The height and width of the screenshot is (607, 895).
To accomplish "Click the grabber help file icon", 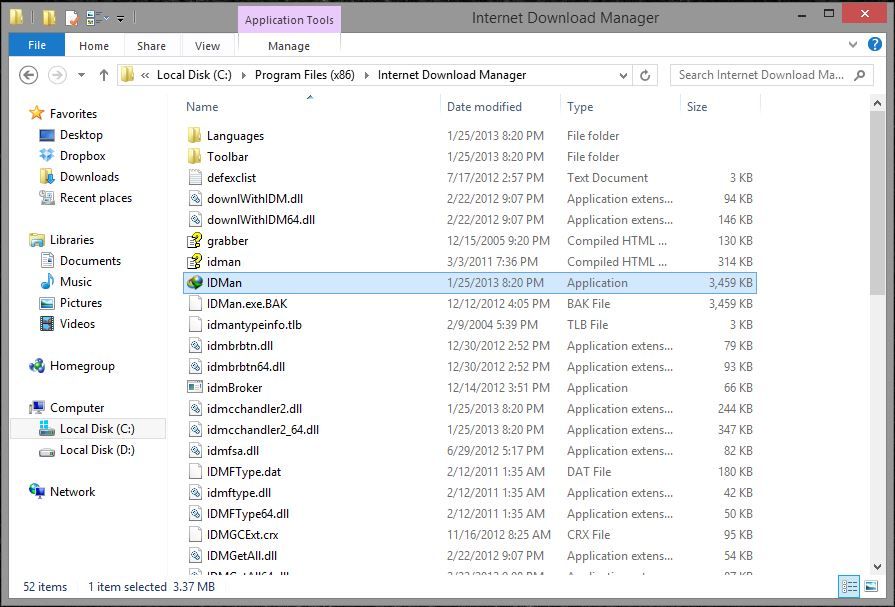I will click(195, 240).
